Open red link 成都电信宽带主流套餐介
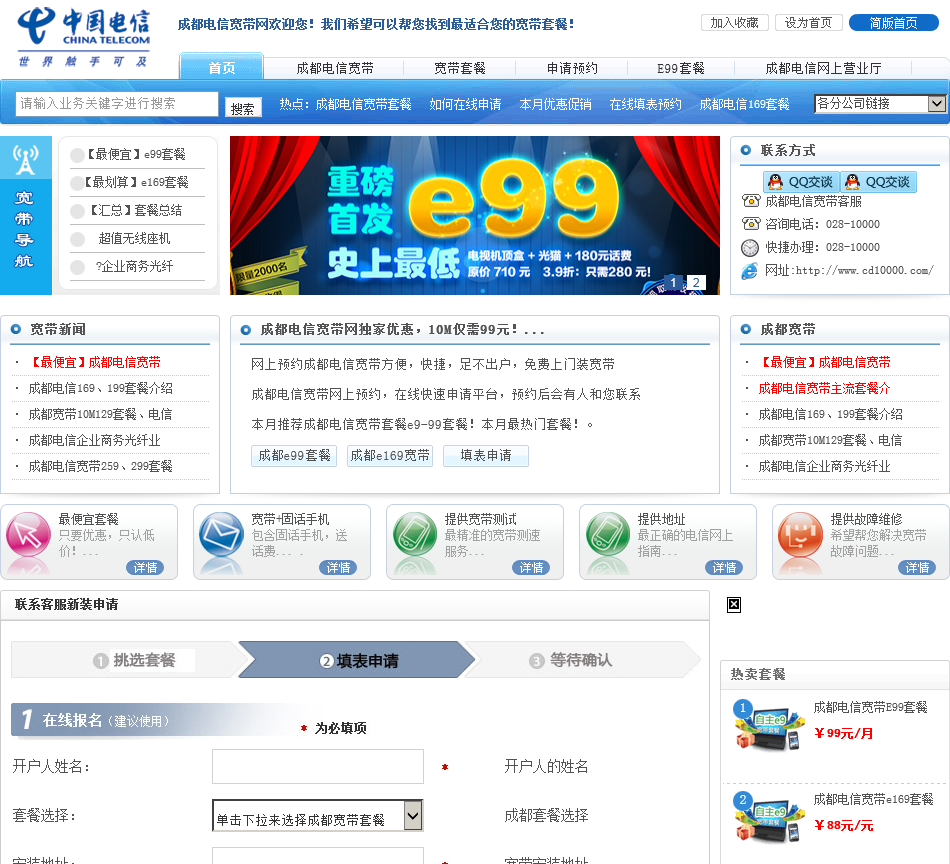The width and height of the screenshot is (950, 864). [824, 388]
